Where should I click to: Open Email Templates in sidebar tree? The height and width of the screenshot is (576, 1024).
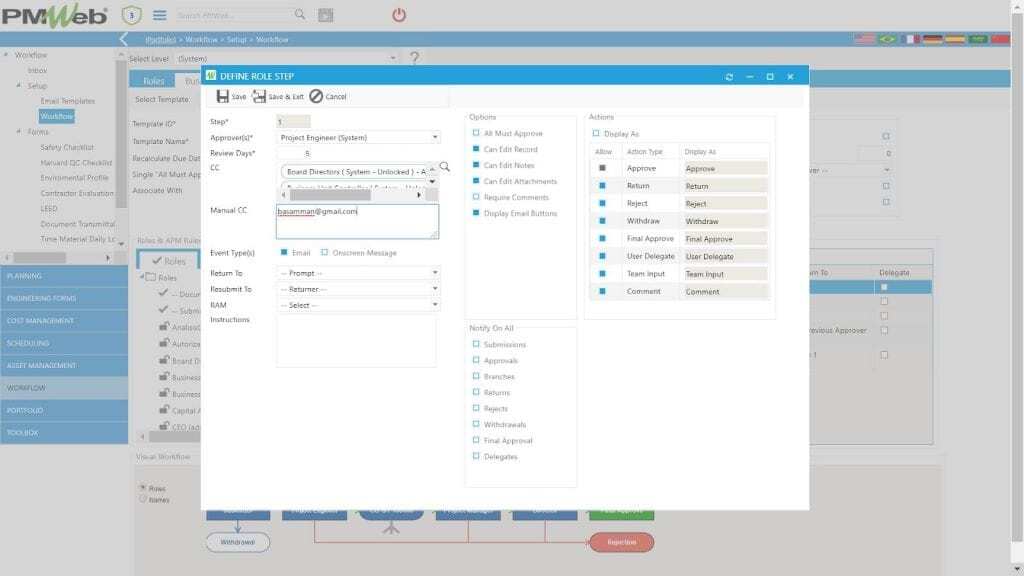click(67, 101)
